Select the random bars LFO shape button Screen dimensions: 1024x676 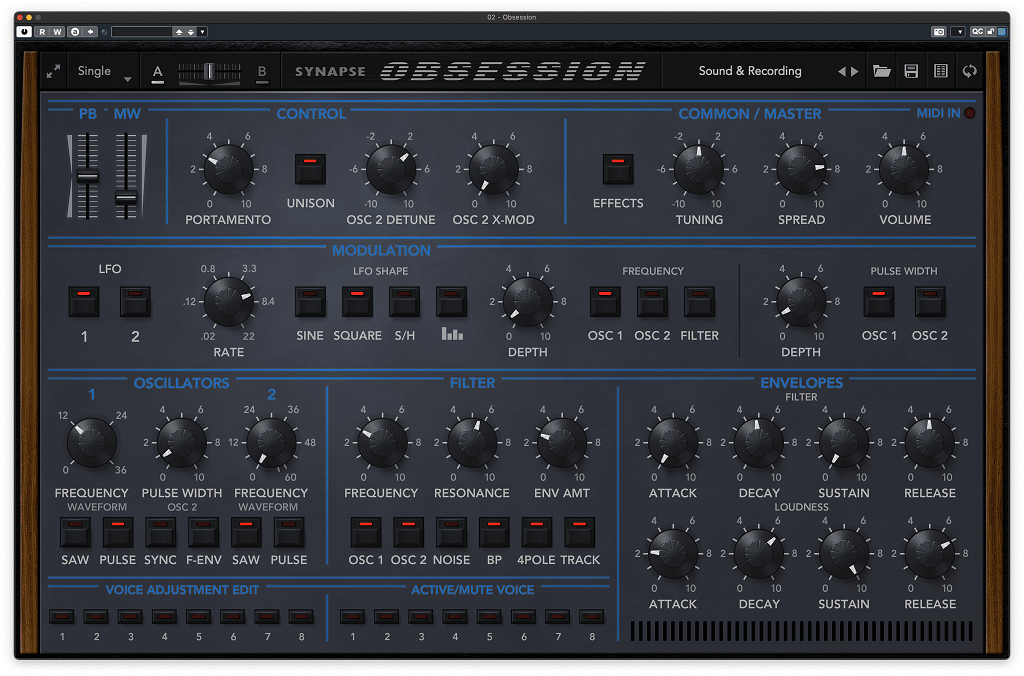pyautogui.click(x=451, y=302)
